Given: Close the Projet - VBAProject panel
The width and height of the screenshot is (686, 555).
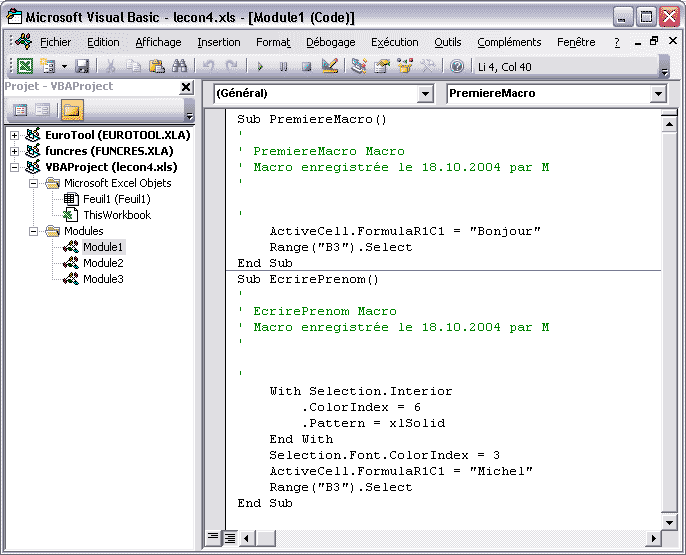Looking at the screenshot, I should [x=186, y=87].
